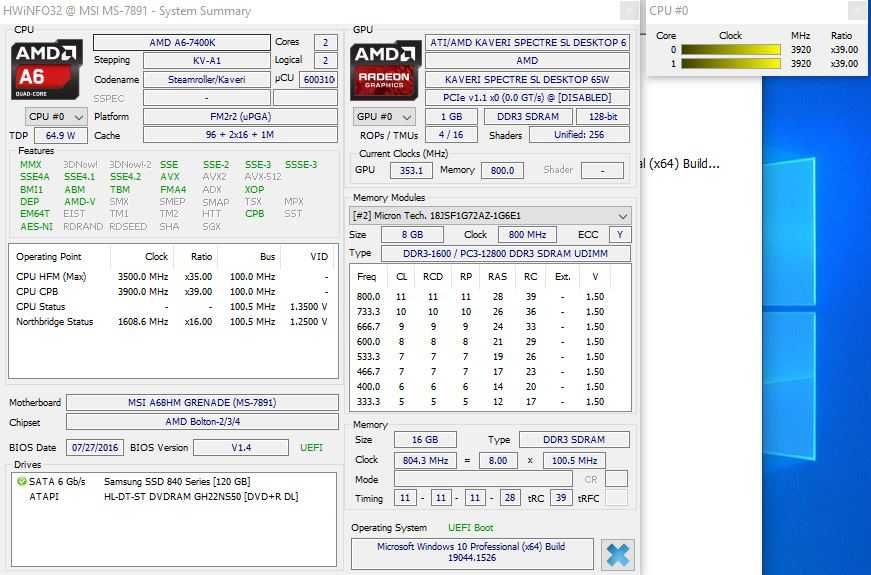The image size is (871, 575).
Task: Click the BIOS date 07/27/2016 field
Action: [95, 447]
